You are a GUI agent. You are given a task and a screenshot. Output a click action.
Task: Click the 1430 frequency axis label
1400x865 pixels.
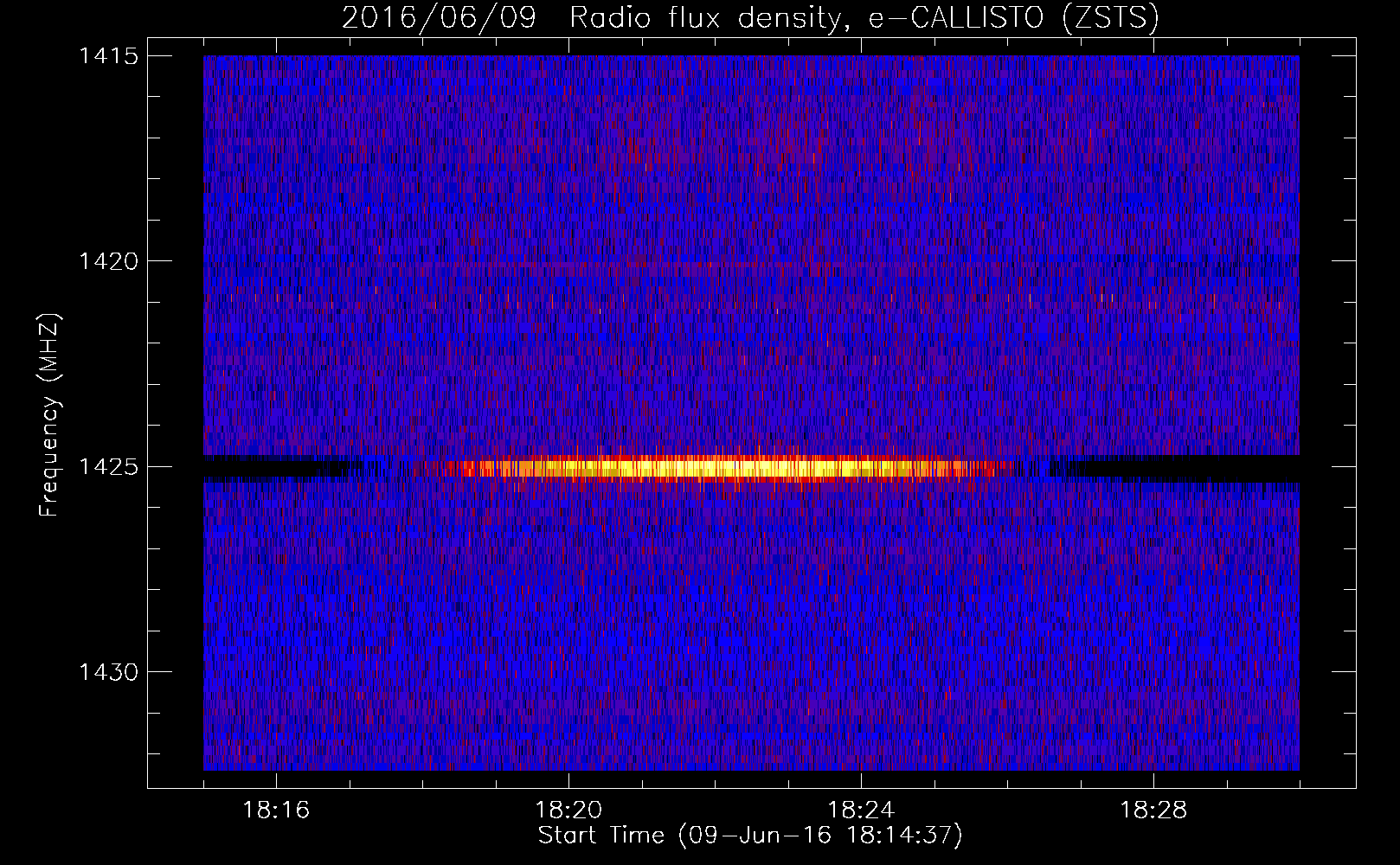pos(108,672)
